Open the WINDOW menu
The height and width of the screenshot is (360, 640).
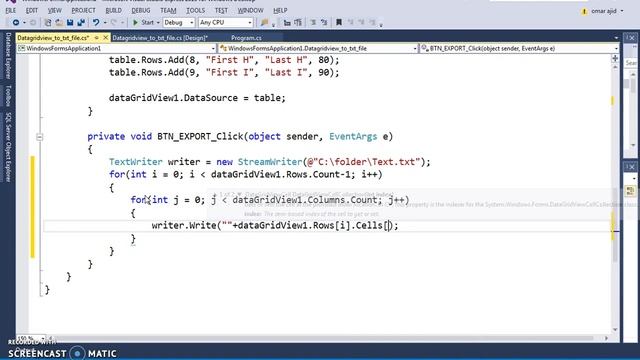[251, 10]
